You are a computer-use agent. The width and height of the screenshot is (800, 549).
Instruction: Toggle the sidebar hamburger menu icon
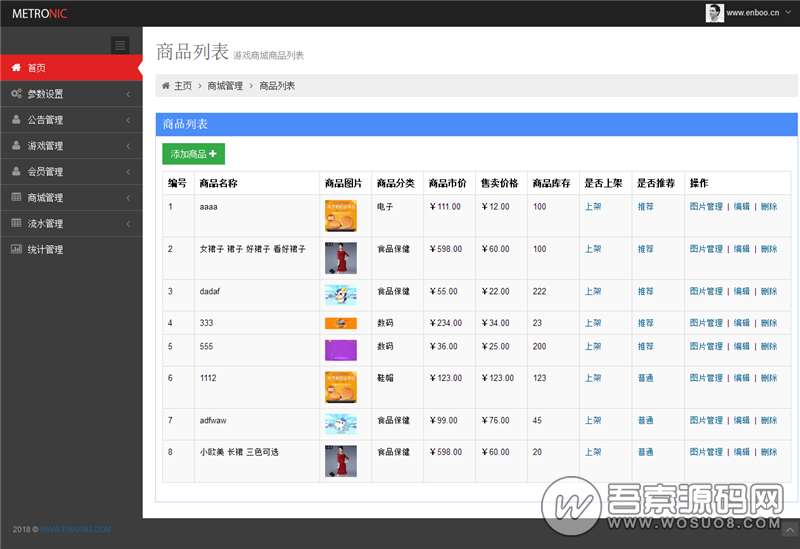pyautogui.click(x=120, y=45)
